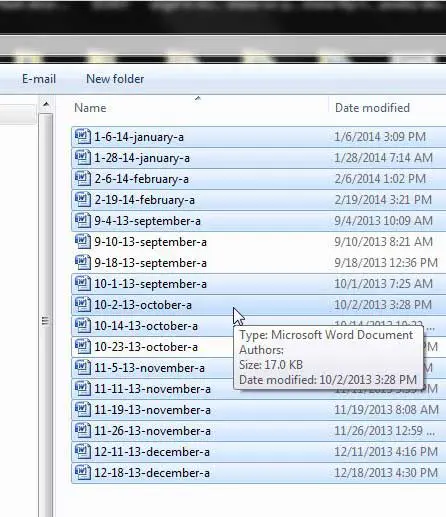Click the Word icon for 1-6-14-january-a
The height and width of the screenshot is (517, 446).
click(x=83, y=137)
